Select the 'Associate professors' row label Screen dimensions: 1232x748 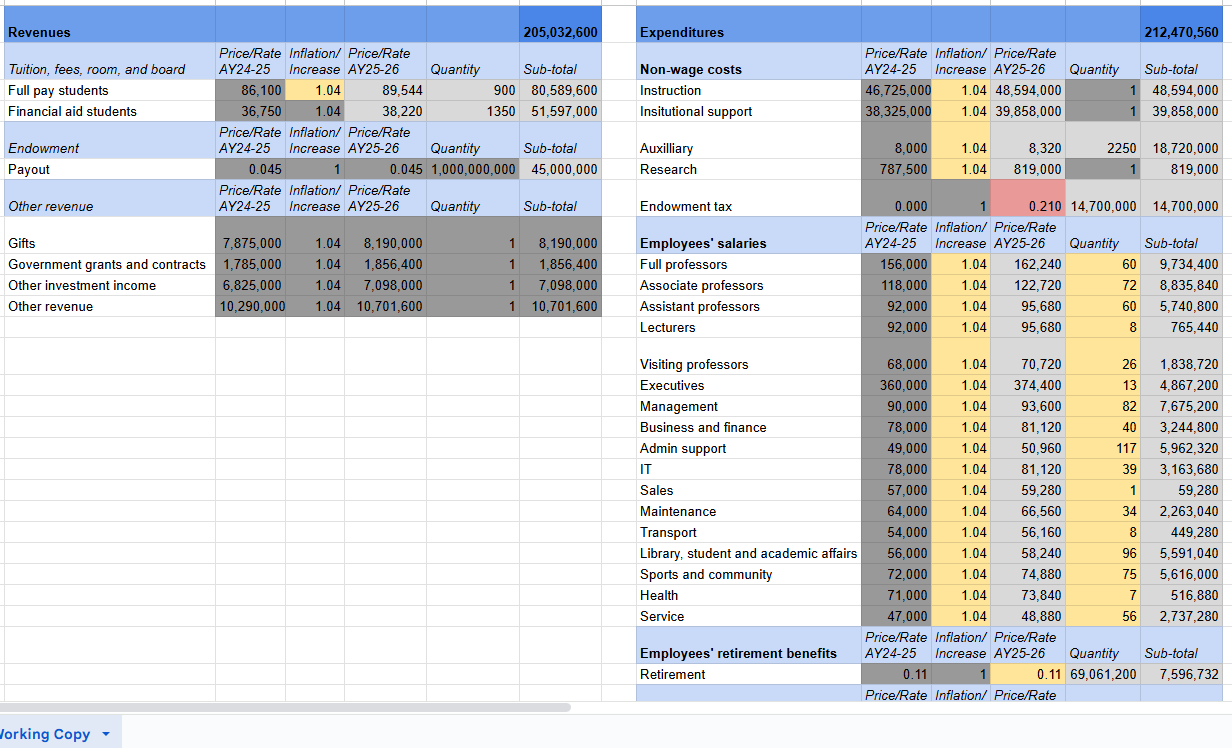(748, 285)
